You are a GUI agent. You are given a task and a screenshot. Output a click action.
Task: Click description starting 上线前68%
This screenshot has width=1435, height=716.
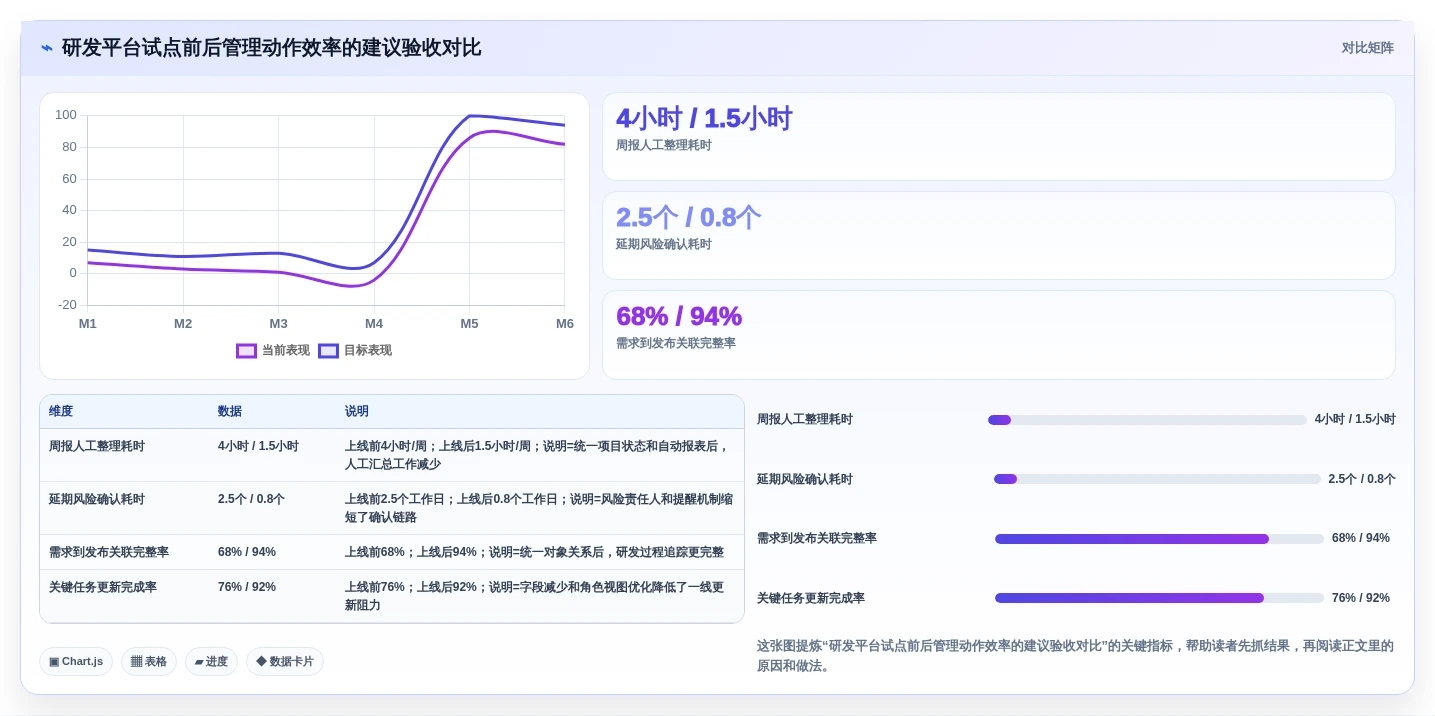coord(534,552)
